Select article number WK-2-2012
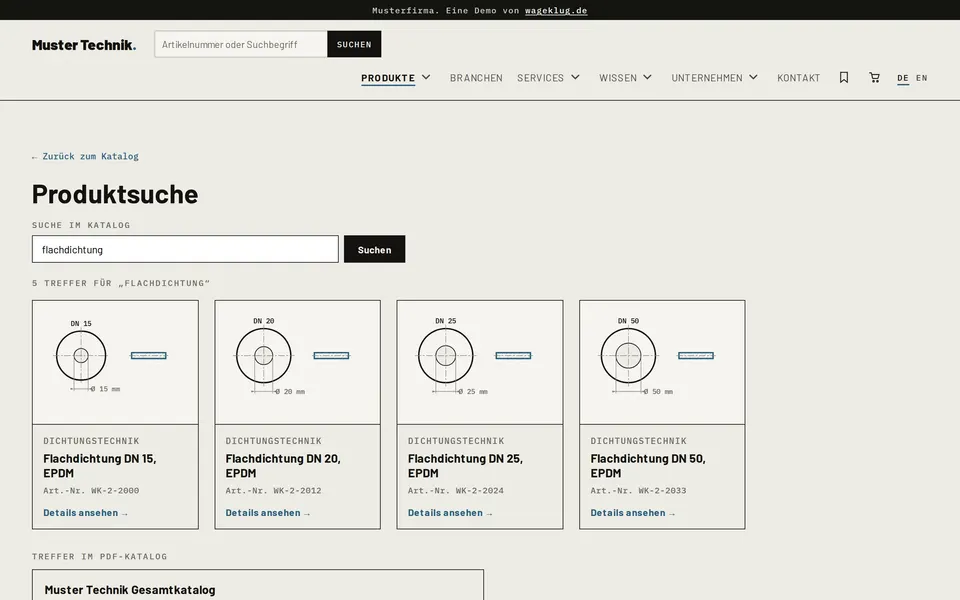The width and height of the screenshot is (960, 600). click(x=298, y=490)
